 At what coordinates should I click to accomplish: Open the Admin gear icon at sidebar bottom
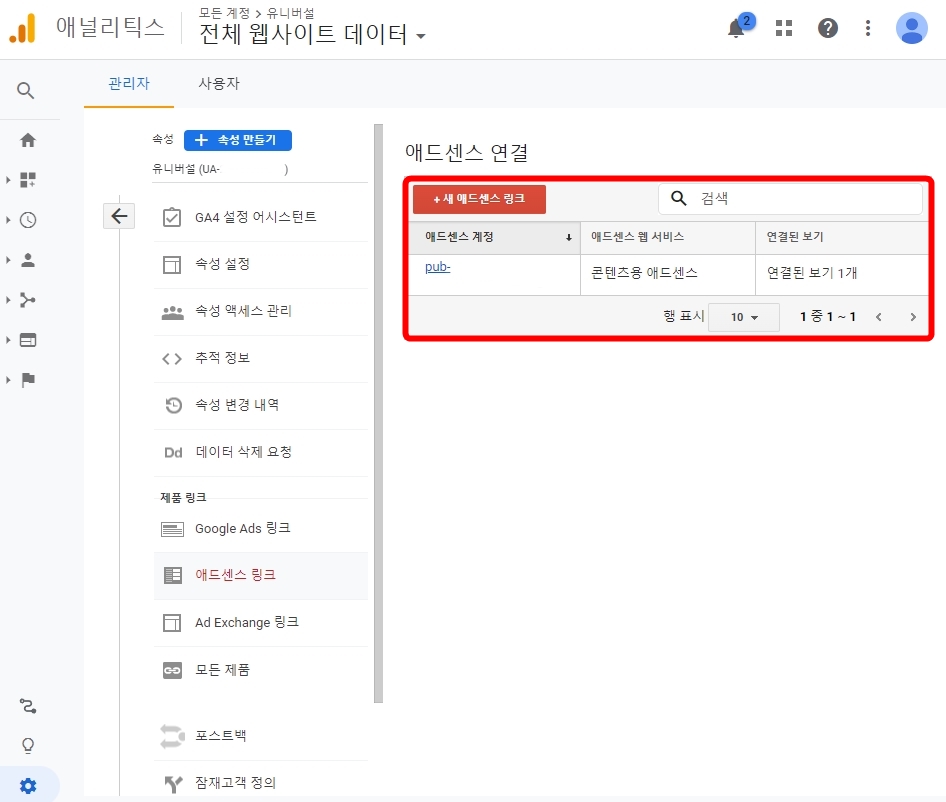(x=27, y=785)
